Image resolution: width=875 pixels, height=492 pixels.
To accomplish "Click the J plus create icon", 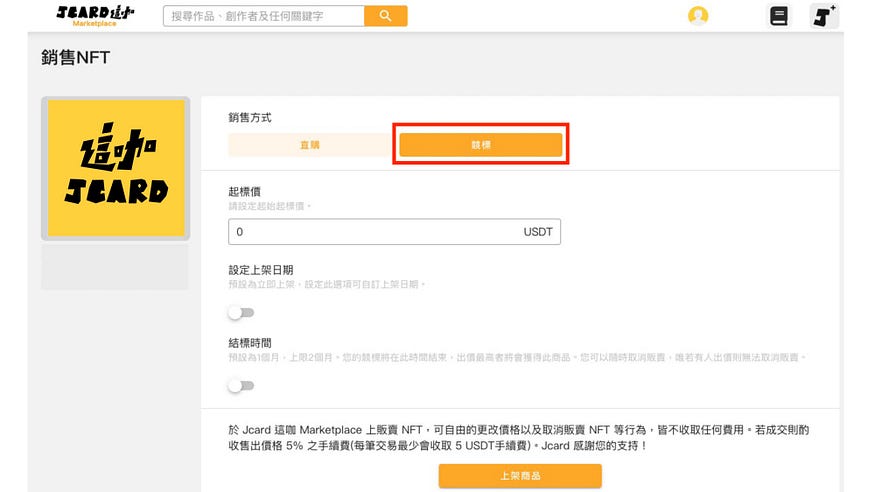I will click(824, 16).
